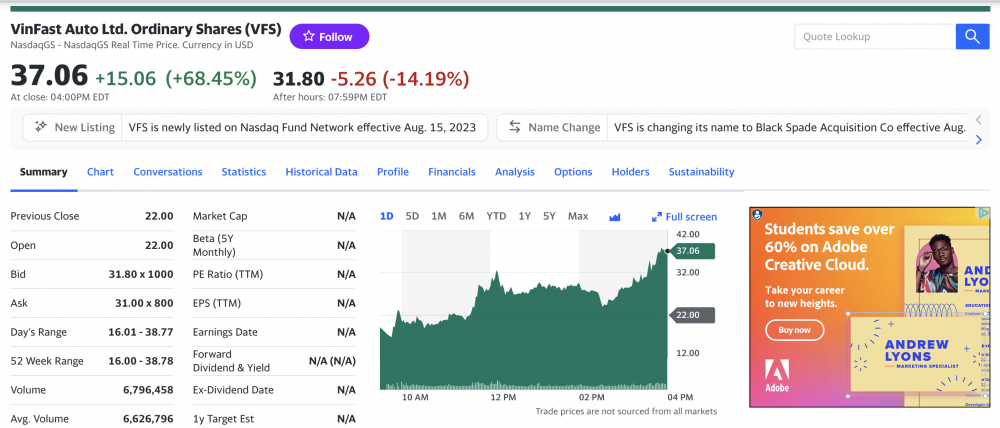1000x428 pixels.
Task: Open the Financials tab
Action: [x=452, y=172]
